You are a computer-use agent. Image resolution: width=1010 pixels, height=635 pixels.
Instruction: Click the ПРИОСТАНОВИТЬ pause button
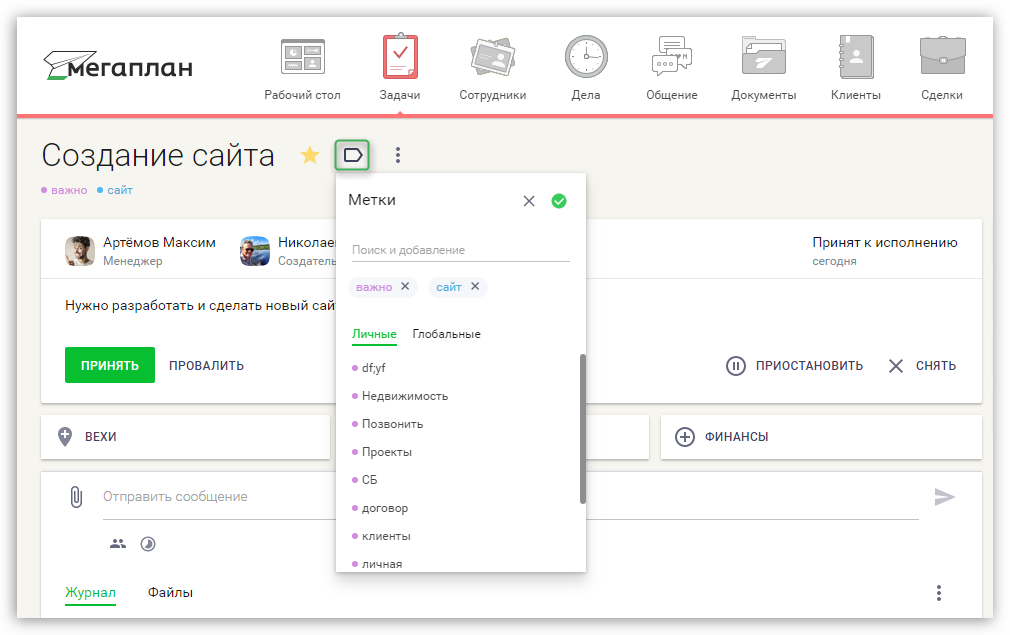[x=795, y=366]
